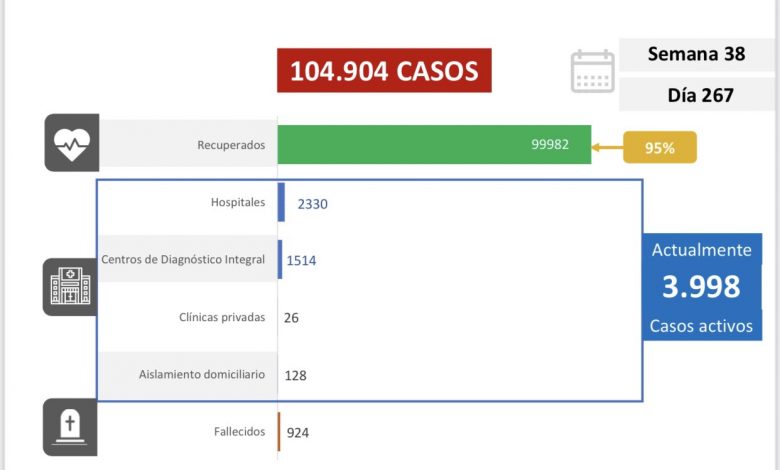Click the yellow 95% badge

(x=660, y=147)
